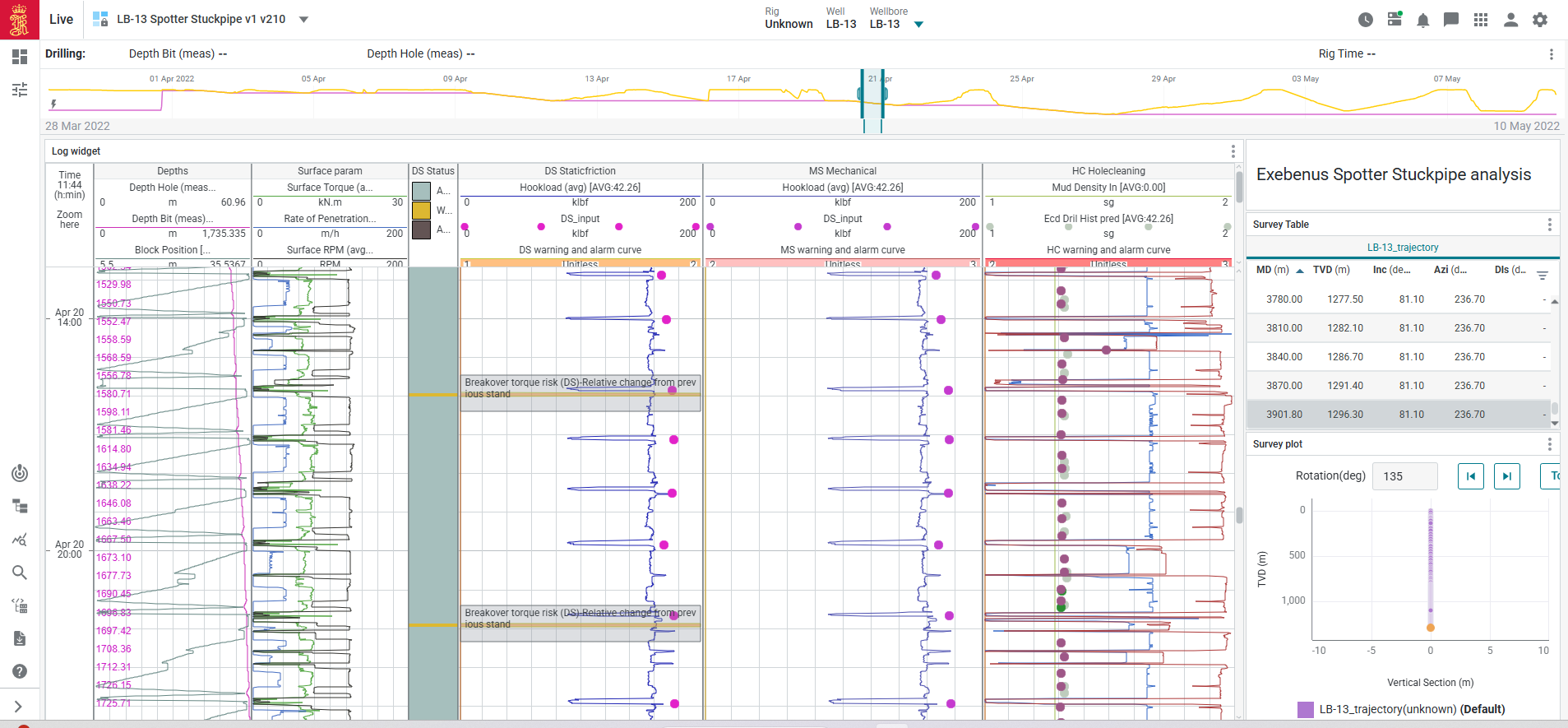Open the time clock icon in the header
The height and width of the screenshot is (728, 1568).
pos(1366,20)
